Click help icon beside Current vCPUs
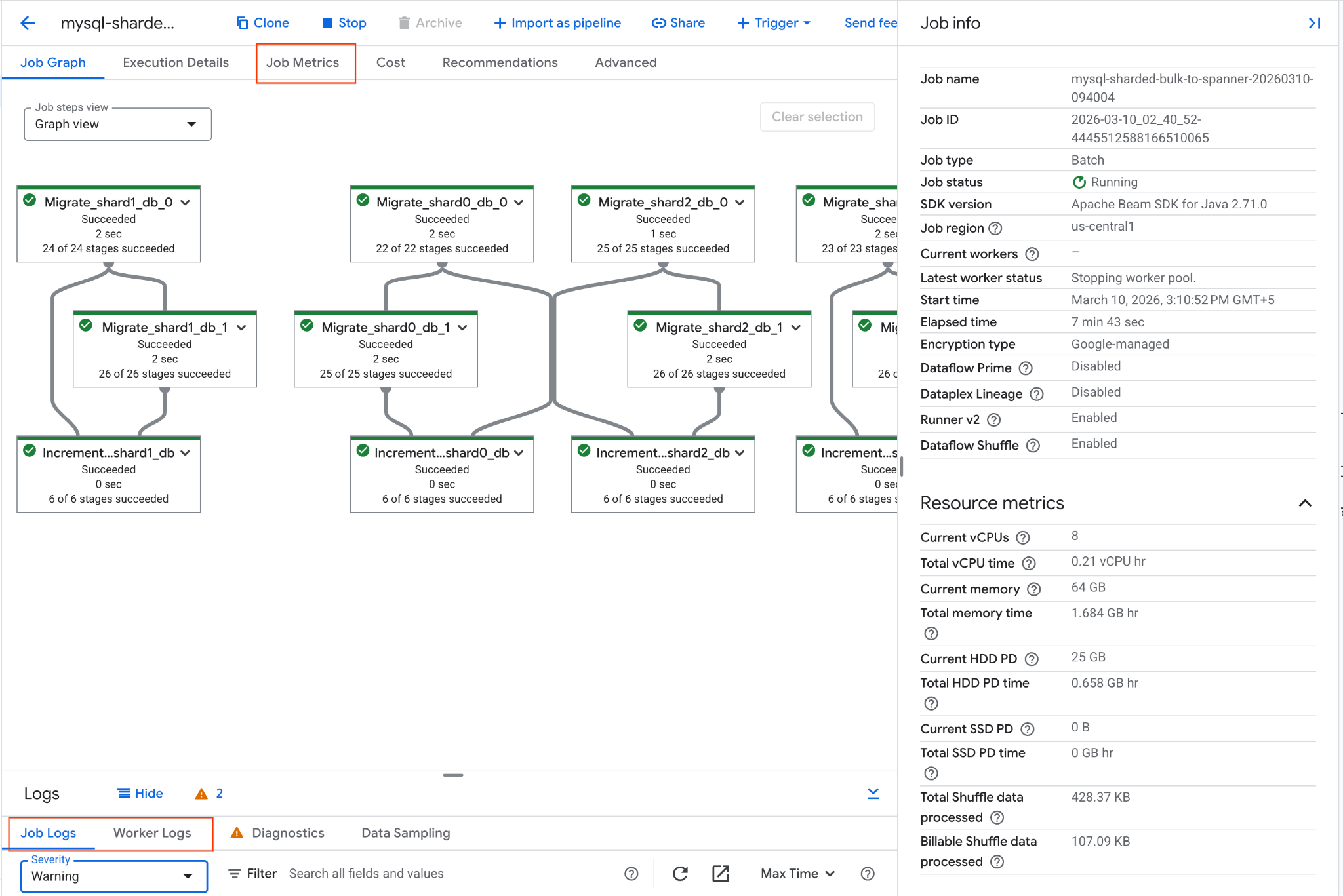Screen dimensions: 1343x896 pyautogui.click(x=1023, y=538)
